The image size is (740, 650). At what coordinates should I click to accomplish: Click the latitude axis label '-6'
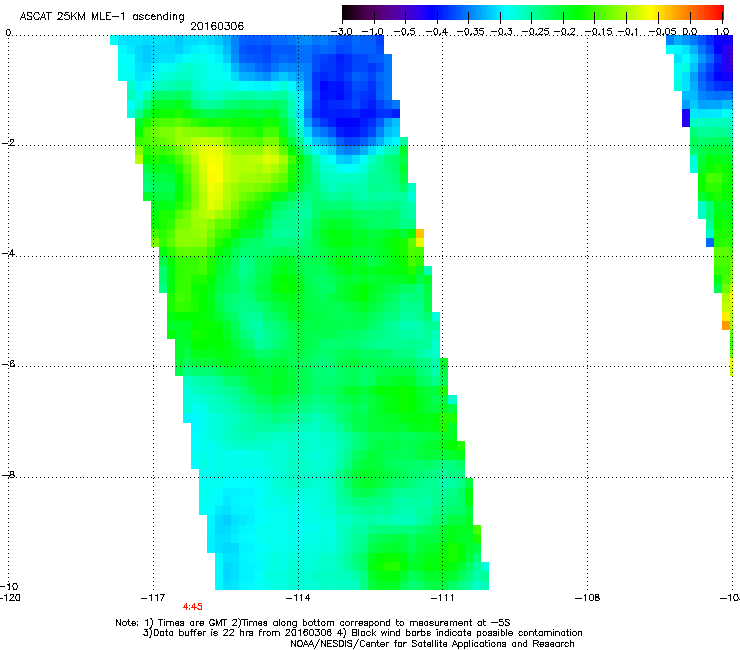point(8,364)
